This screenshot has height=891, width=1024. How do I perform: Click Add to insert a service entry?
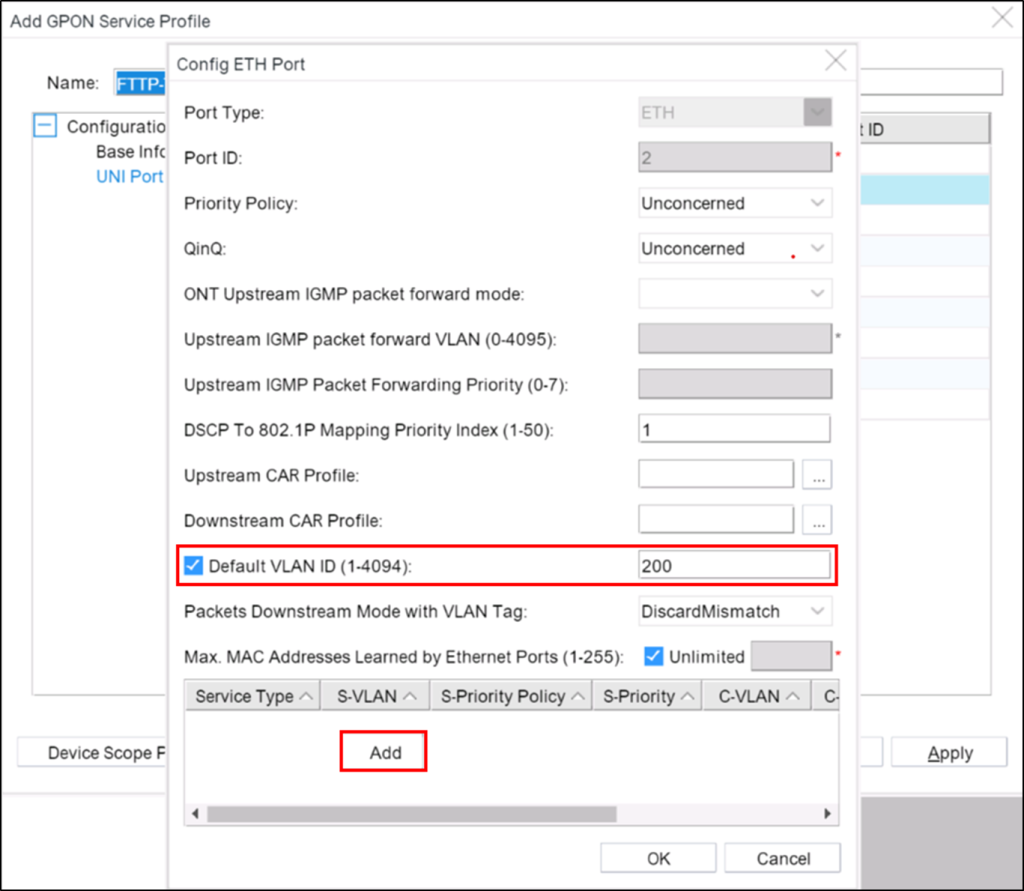pyautogui.click(x=383, y=750)
